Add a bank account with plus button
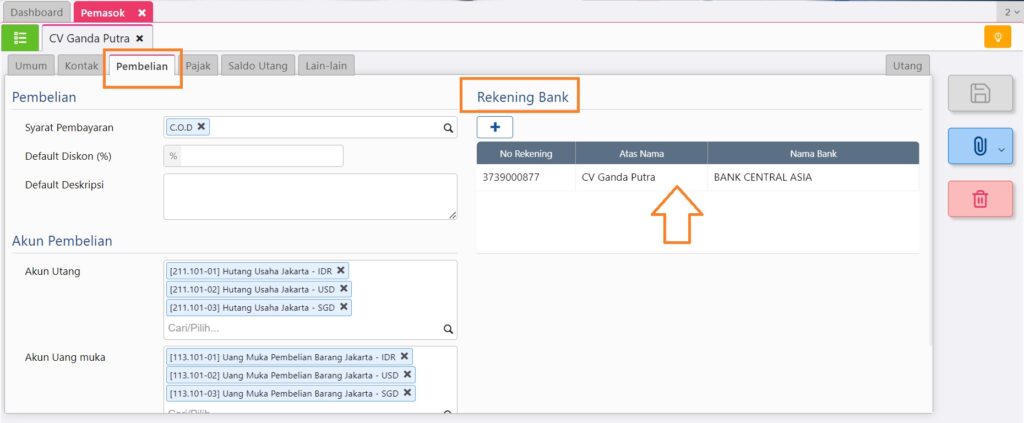1024x423 pixels. coord(495,127)
